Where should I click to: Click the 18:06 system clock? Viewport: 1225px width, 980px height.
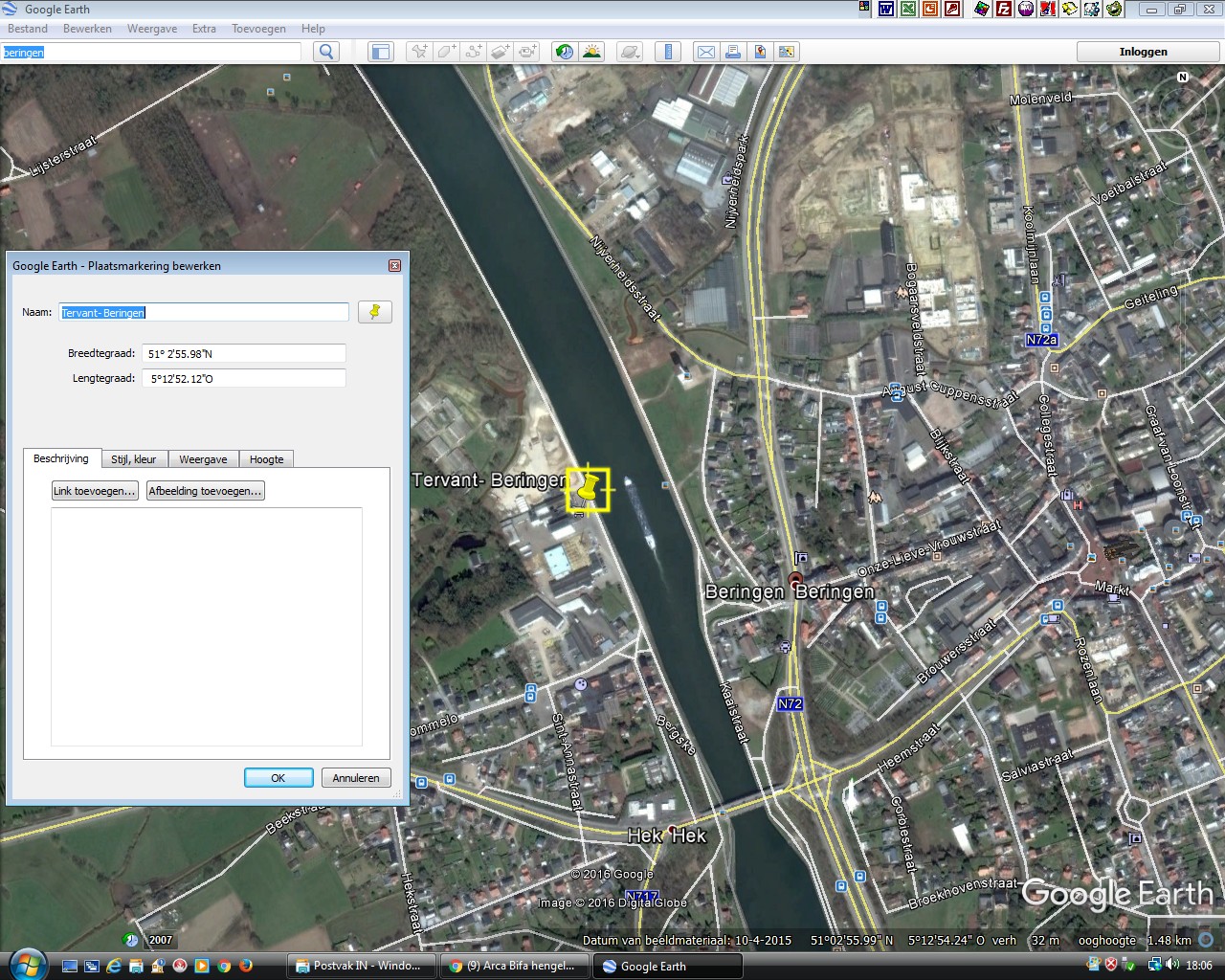coord(1199,966)
